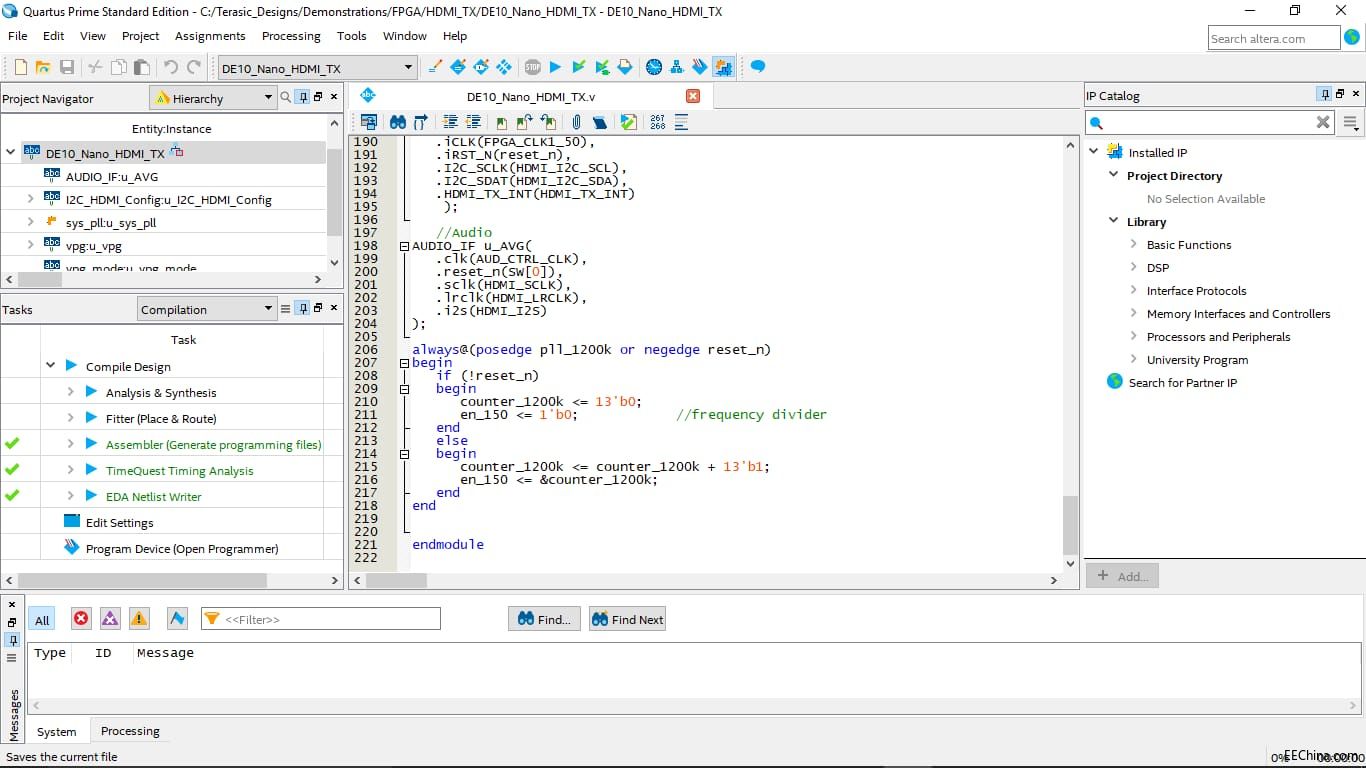Open Find using the binoculars editor icon
Viewport: 1366px width, 768px height.
[x=398, y=121]
